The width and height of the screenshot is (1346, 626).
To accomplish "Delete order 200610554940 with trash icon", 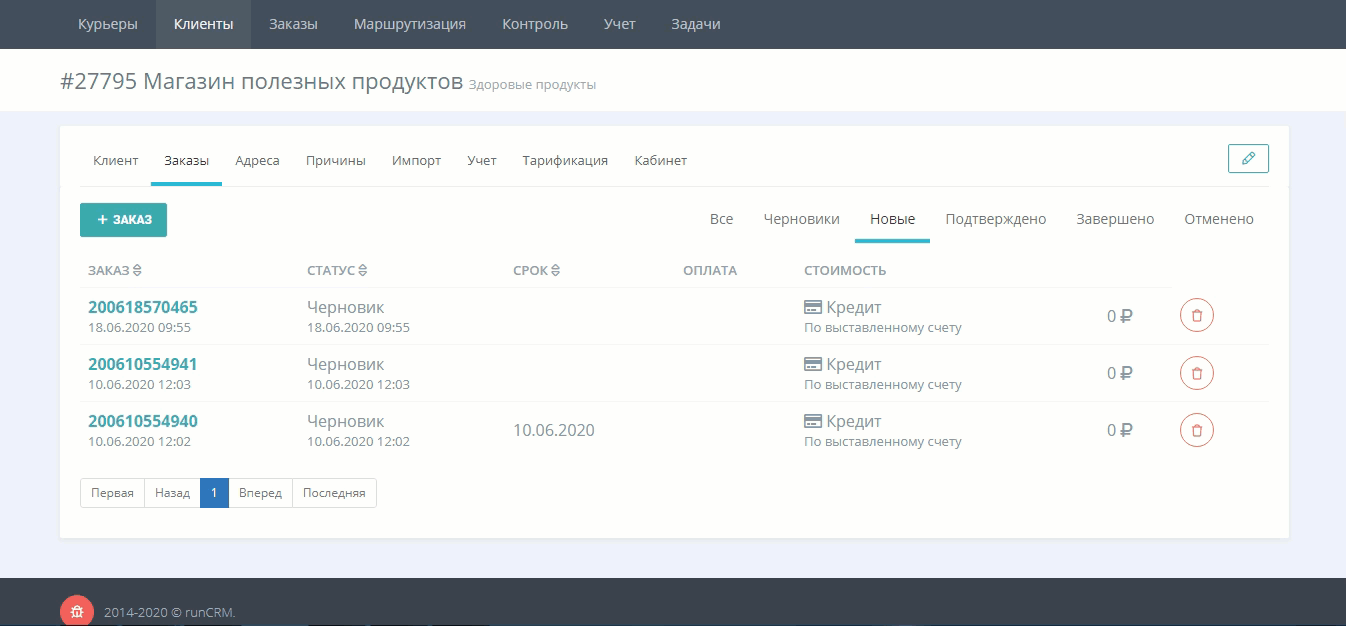I will (1197, 430).
